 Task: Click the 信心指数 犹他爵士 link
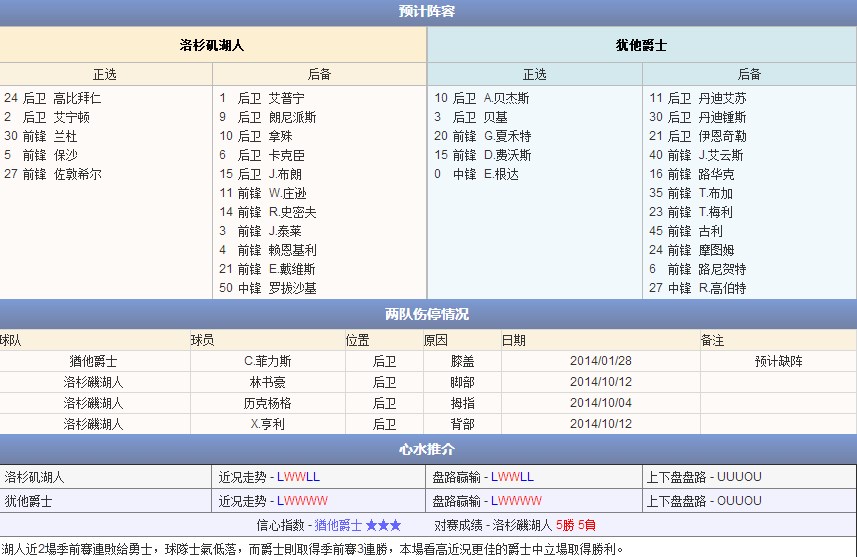338,525
